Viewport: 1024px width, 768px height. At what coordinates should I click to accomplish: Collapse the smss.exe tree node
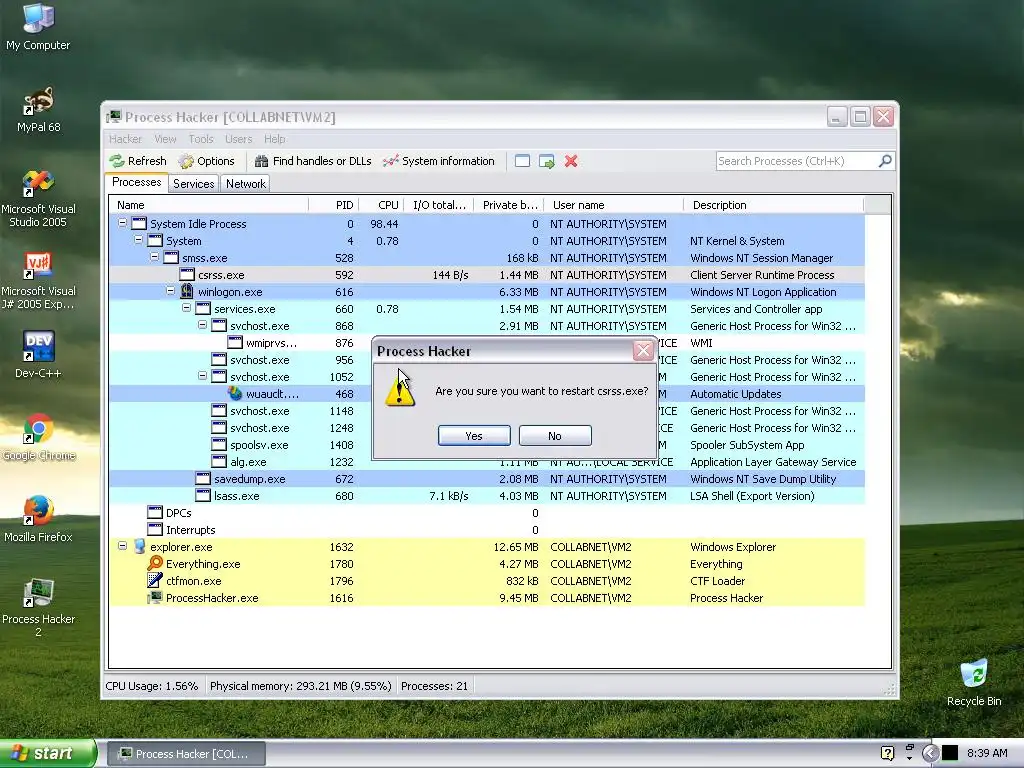tap(154, 257)
